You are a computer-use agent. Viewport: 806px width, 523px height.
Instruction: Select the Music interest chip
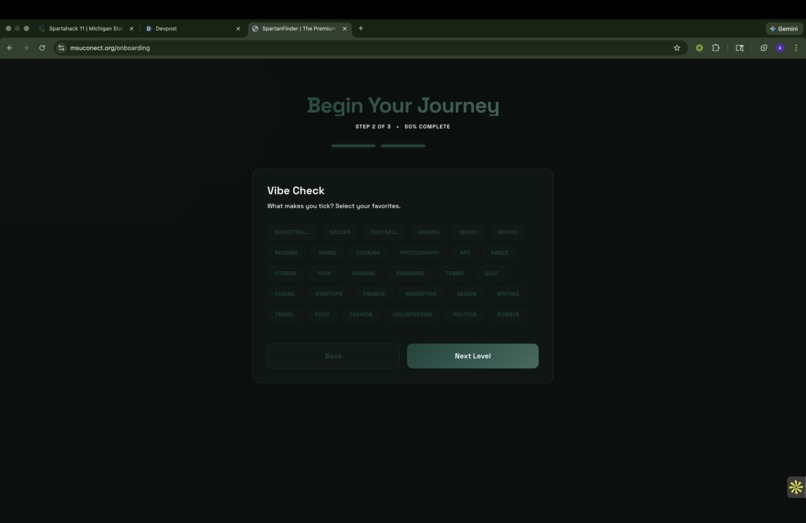point(468,232)
